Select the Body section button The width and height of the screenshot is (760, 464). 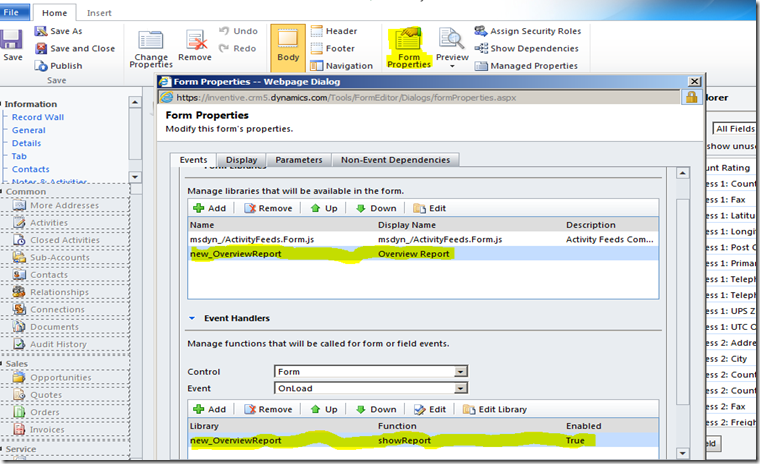tap(288, 47)
